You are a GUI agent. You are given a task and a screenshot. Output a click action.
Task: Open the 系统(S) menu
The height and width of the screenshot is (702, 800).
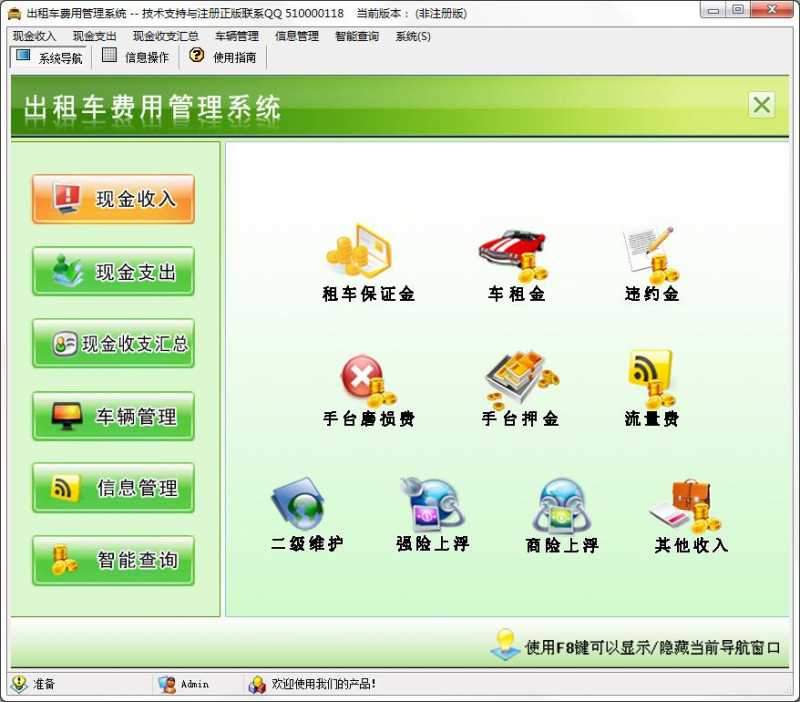tap(411, 35)
